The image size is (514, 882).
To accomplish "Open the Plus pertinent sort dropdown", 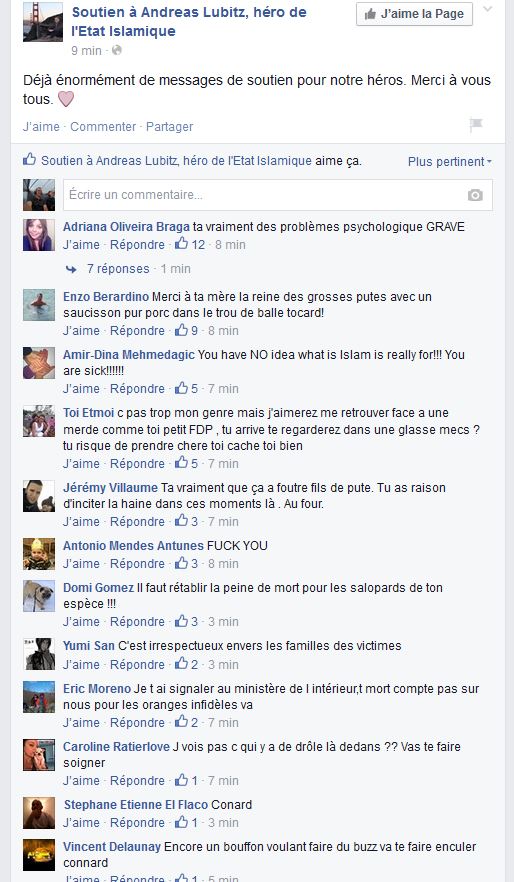I will (x=449, y=161).
